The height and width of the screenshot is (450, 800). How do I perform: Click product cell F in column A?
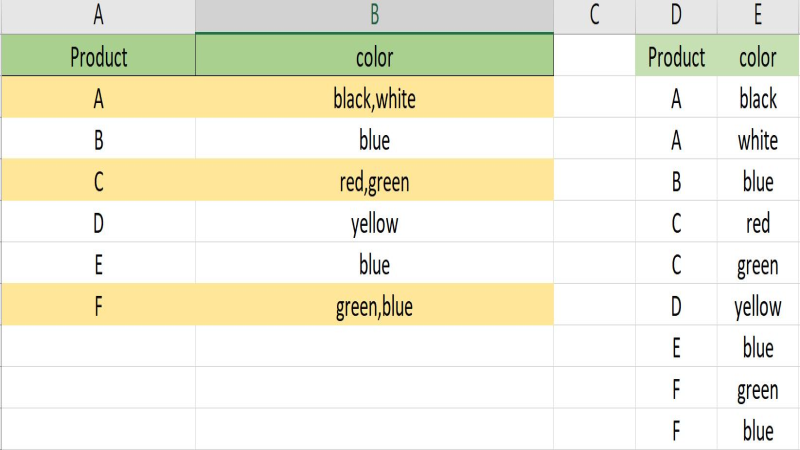[98, 305]
